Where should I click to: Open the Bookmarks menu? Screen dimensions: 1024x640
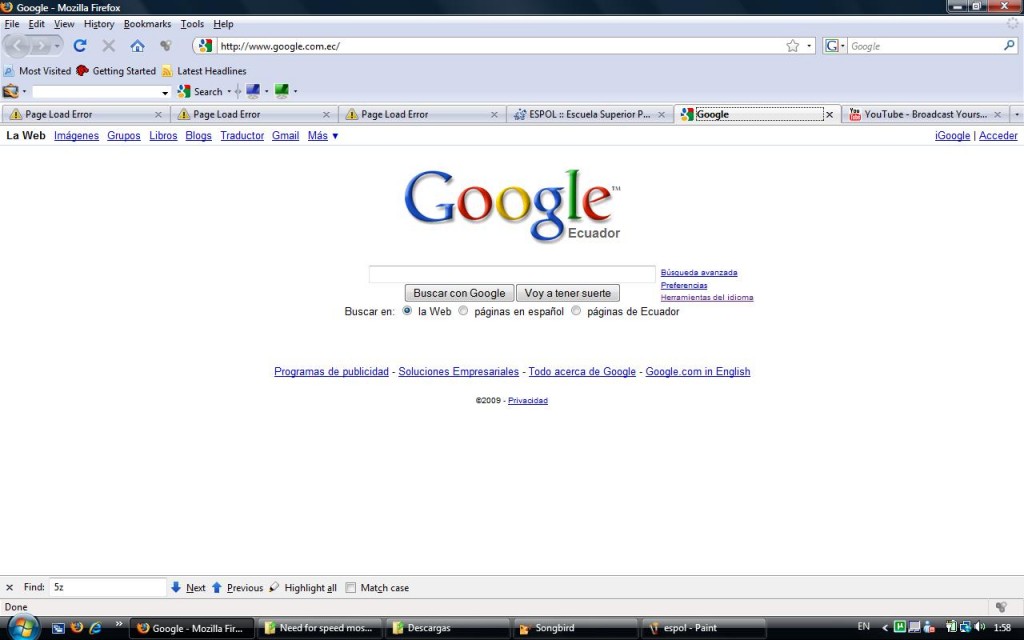147,24
